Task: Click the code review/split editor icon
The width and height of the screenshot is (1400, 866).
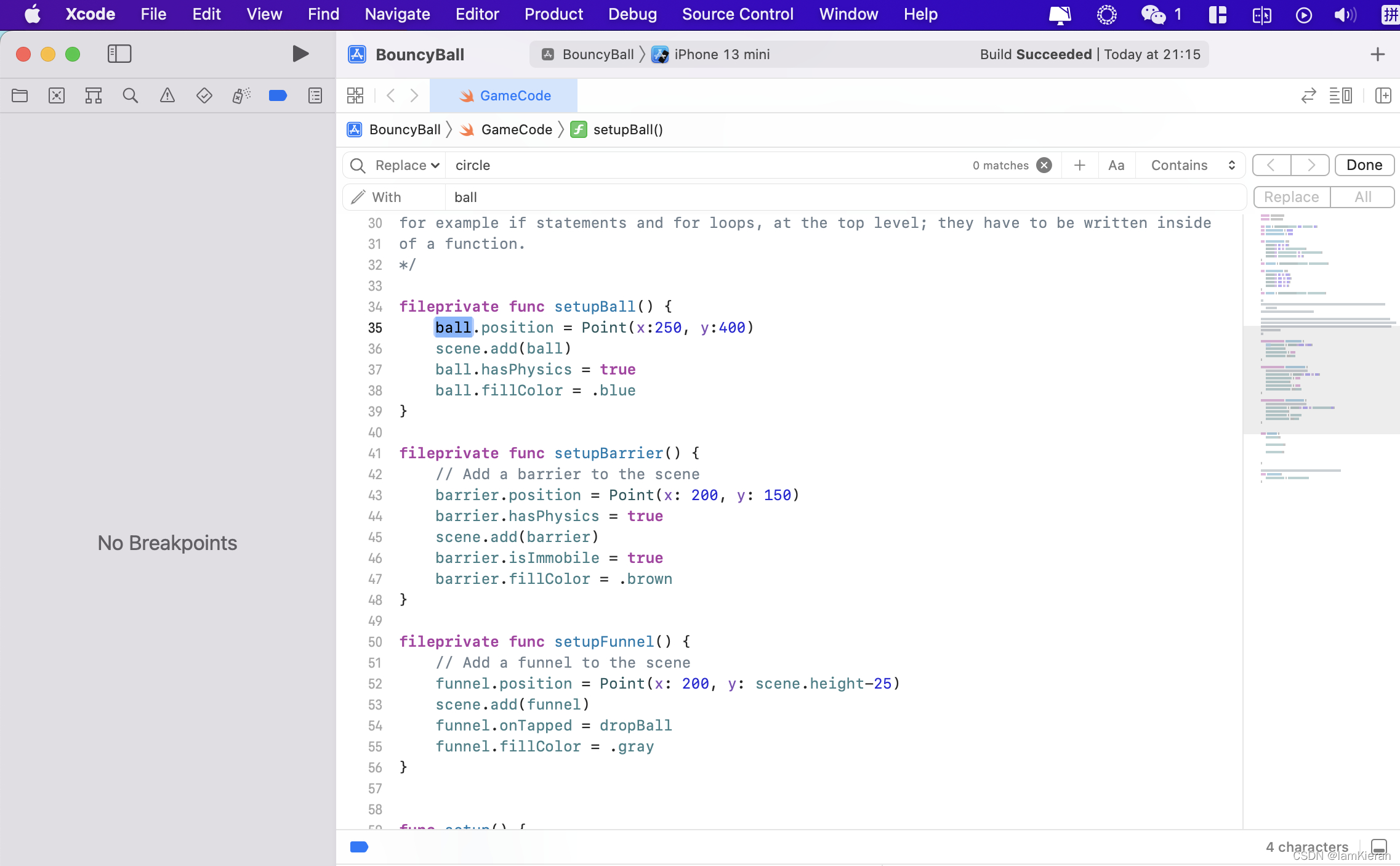Action: coord(1309,95)
